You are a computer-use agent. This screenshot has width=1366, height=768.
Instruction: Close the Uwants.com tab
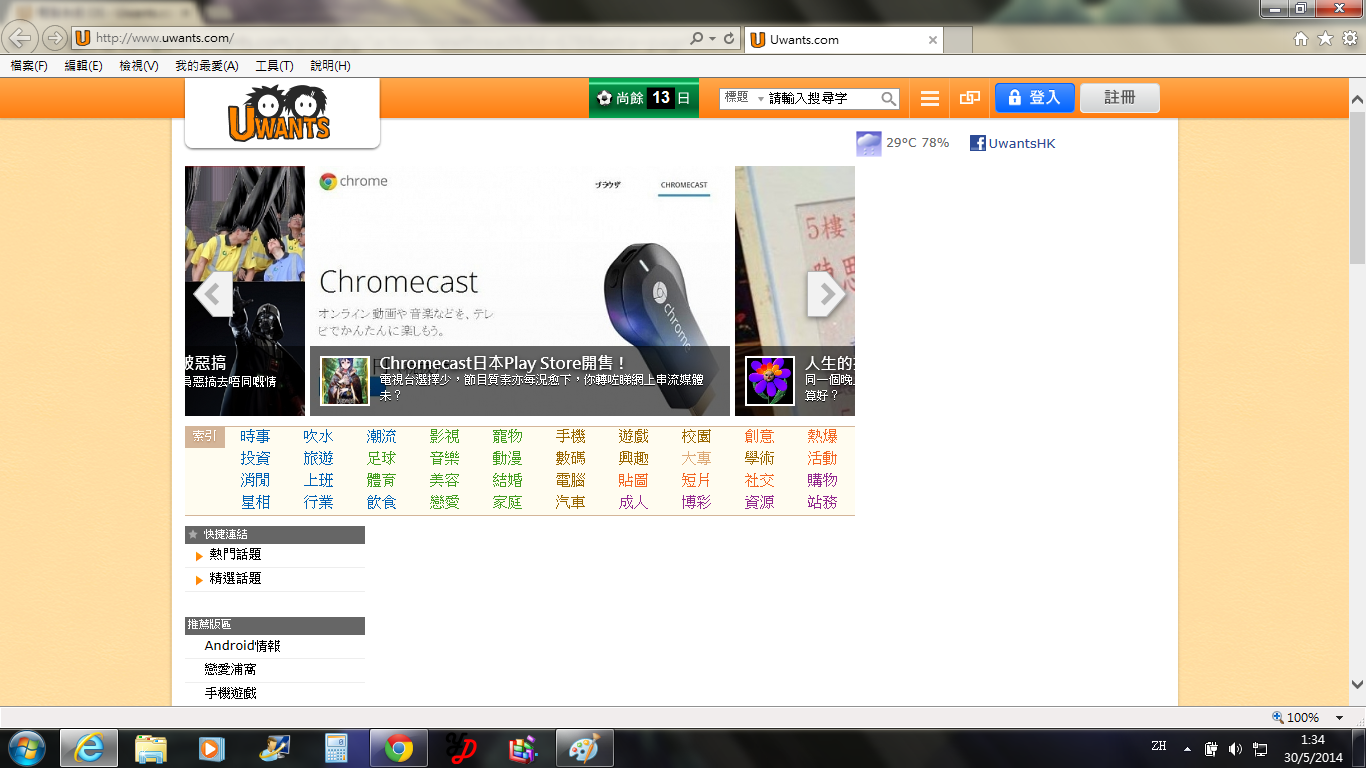pos(933,40)
